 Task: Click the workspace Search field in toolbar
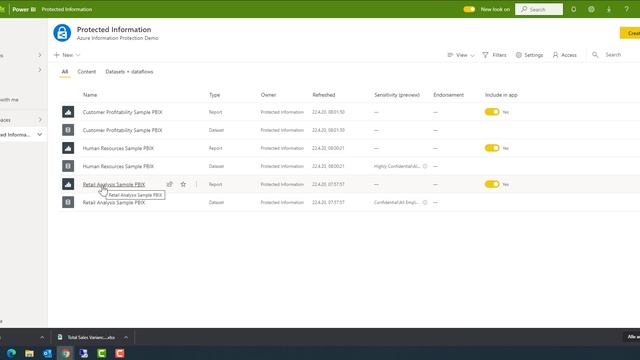coord(613,55)
